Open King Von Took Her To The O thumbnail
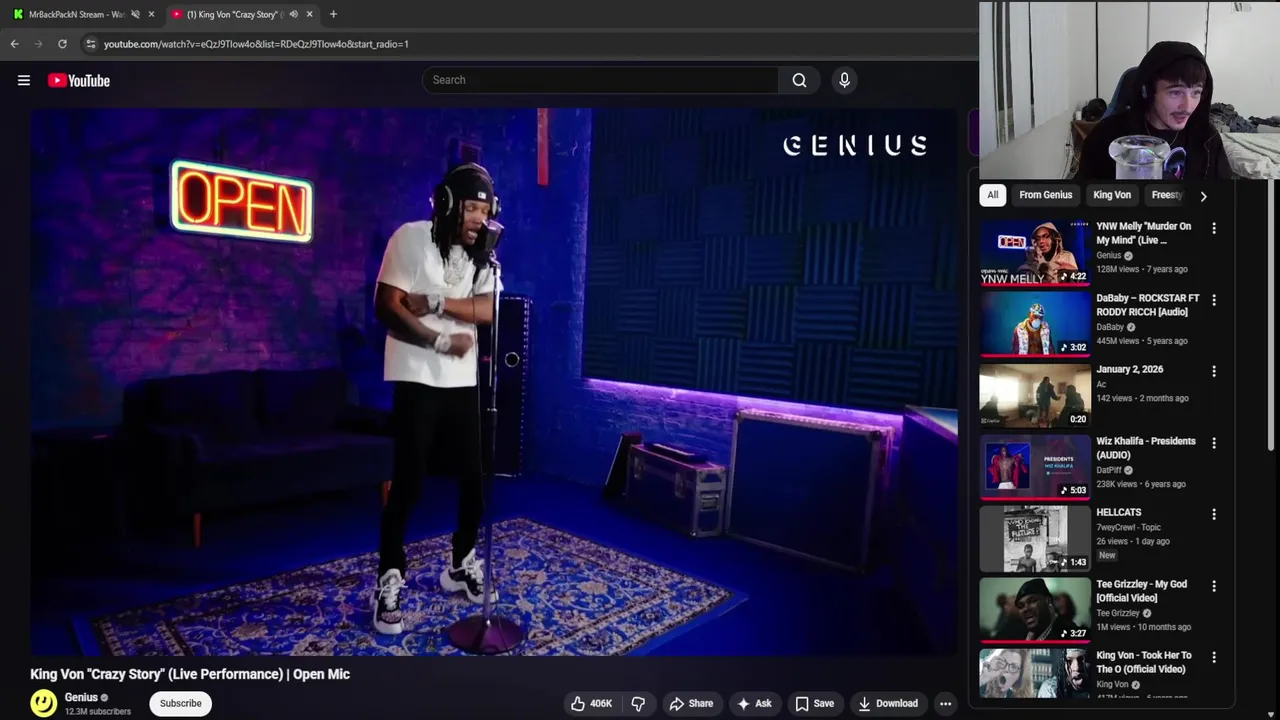This screenshot has width=1280, height=720. [1035, 674]
